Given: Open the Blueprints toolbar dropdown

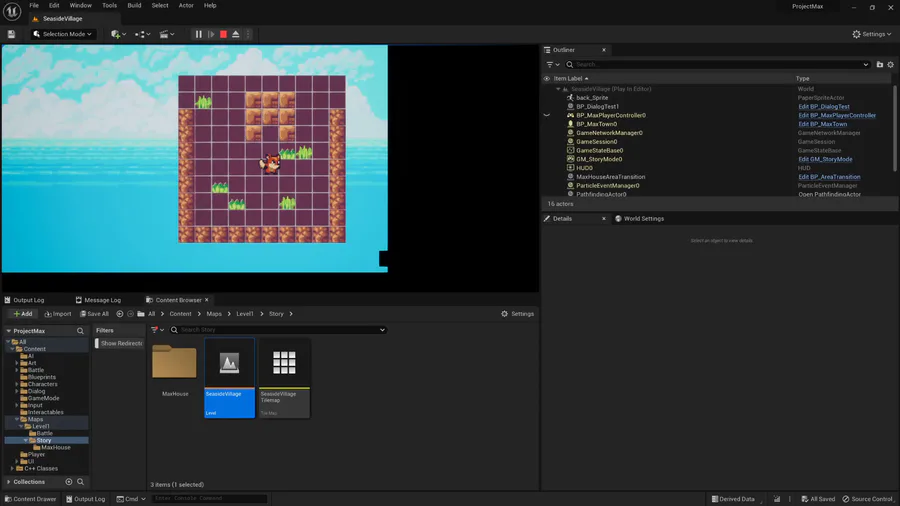Looking at the screenshot, I should (x=142, y=34).
